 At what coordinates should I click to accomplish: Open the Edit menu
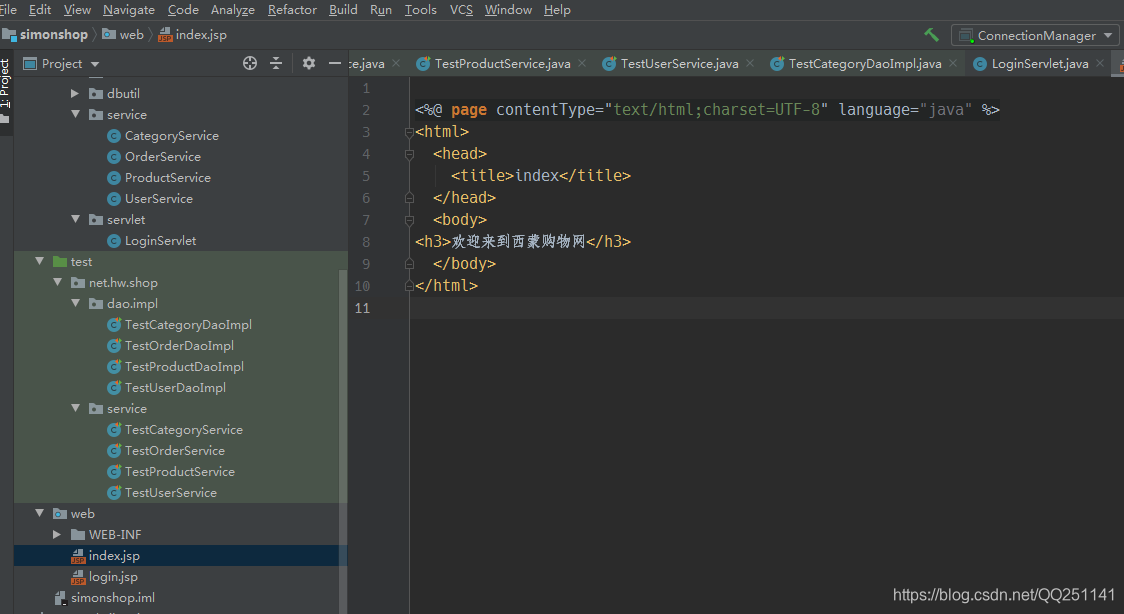[39, 10]
